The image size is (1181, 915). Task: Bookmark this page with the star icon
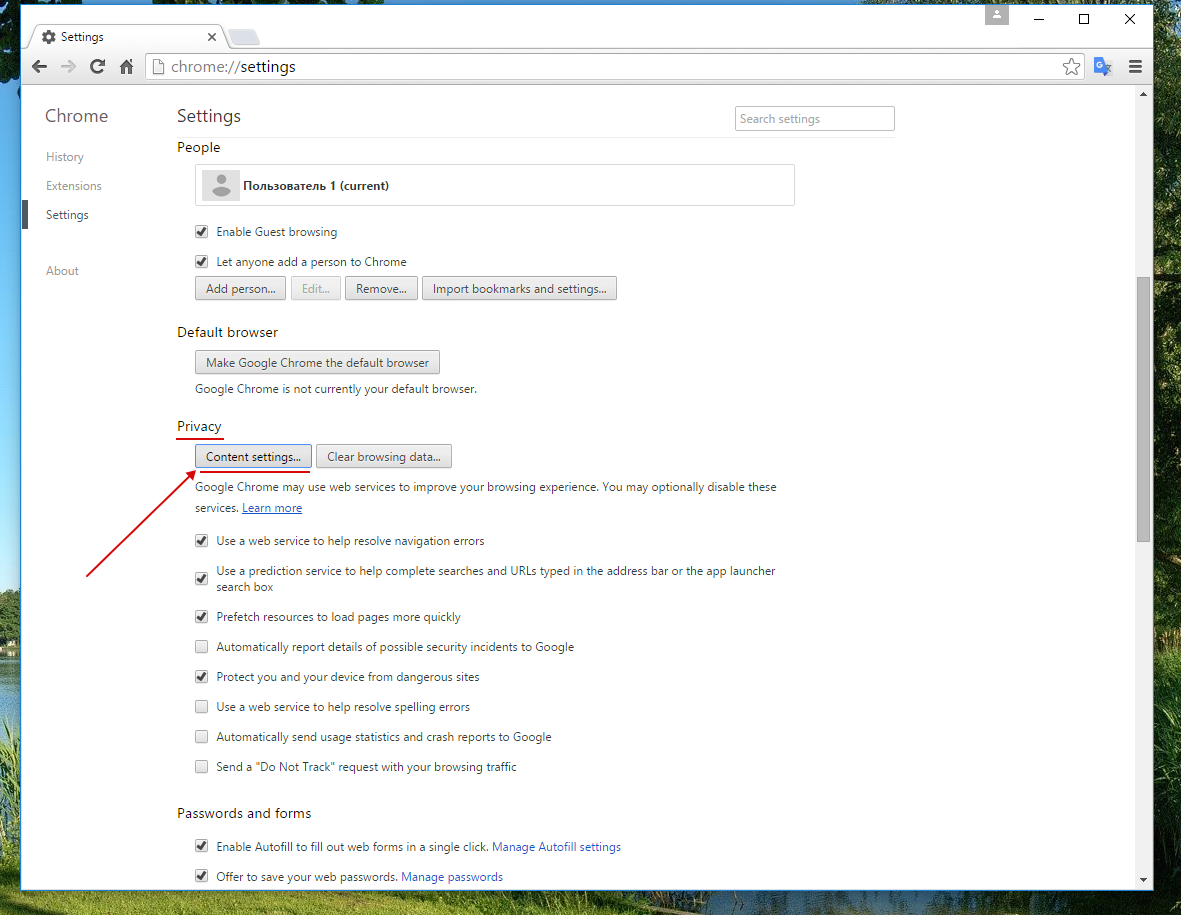(1071, 67)
